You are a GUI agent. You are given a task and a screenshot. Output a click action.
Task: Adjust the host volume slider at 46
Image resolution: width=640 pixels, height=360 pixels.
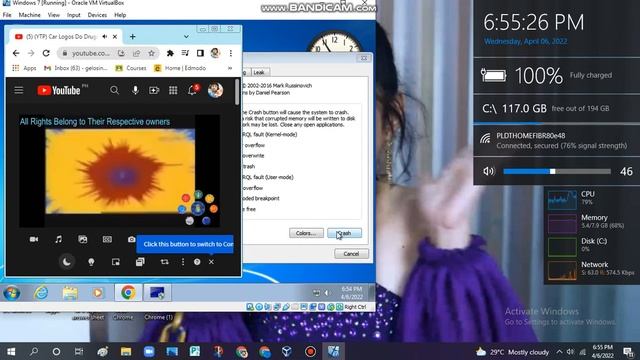557,171
